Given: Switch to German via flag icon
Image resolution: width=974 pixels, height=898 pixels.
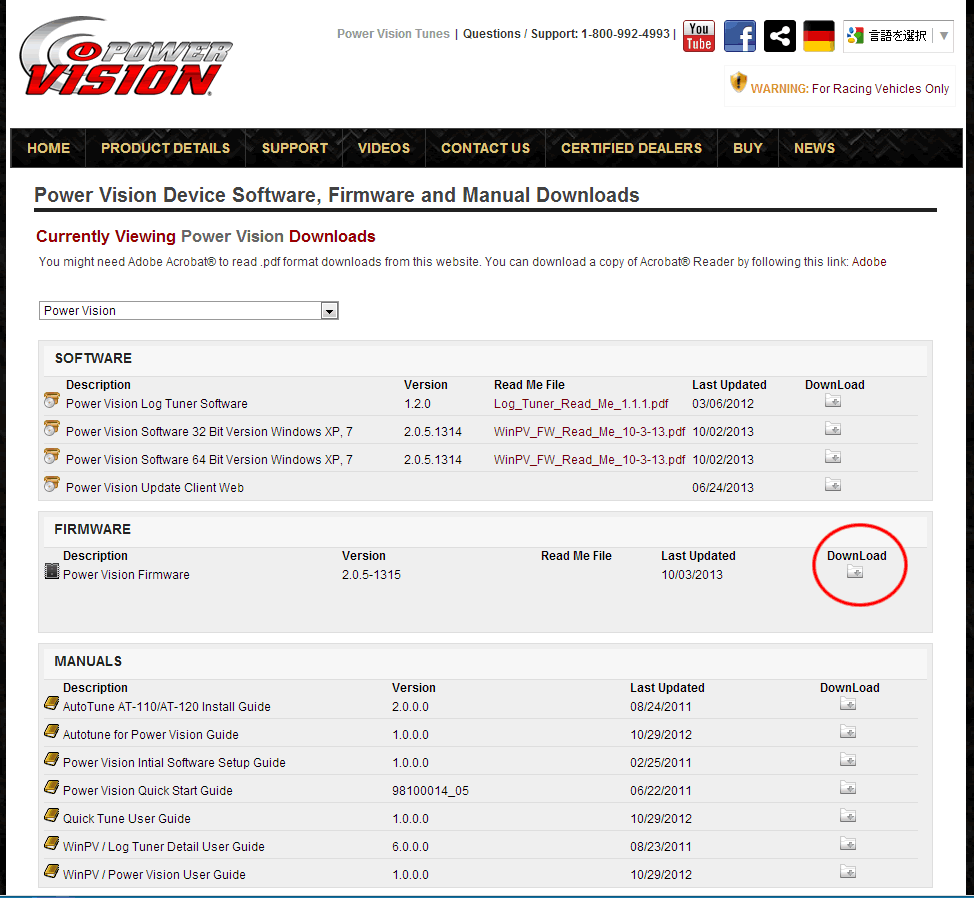Looking at the screenshot, I should tap(819, 36).
